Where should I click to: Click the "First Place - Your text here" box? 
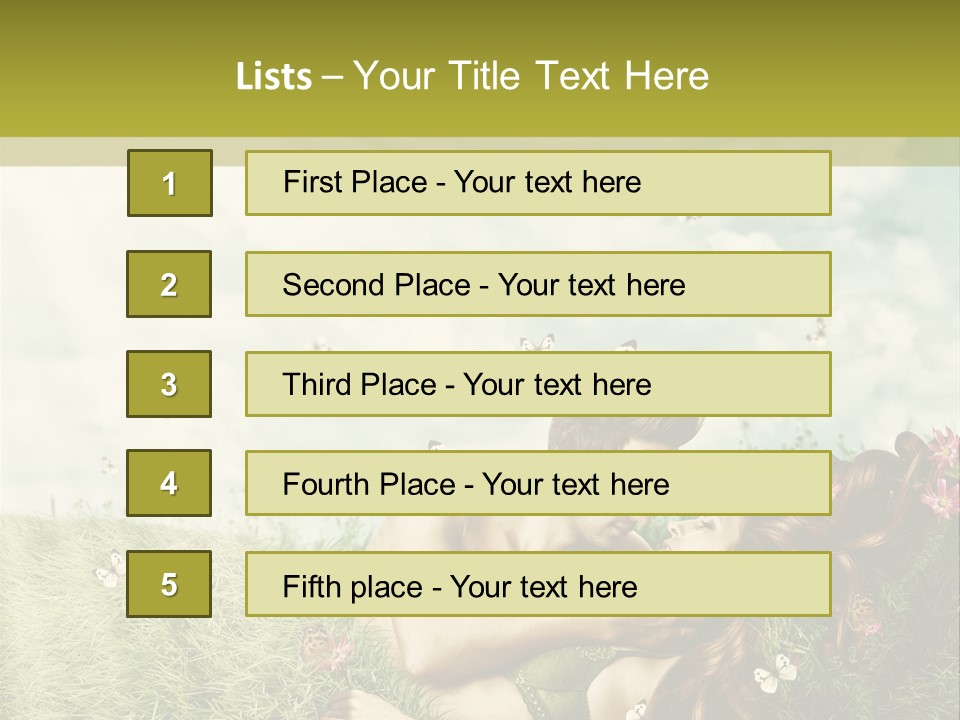click(x=538, y=183)
